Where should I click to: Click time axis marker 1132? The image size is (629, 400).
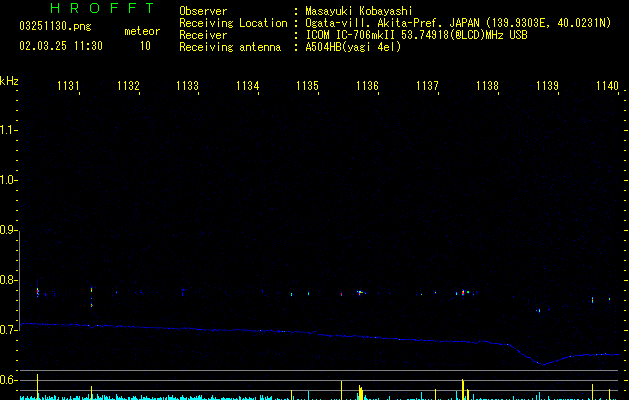[x=128, y=85]
